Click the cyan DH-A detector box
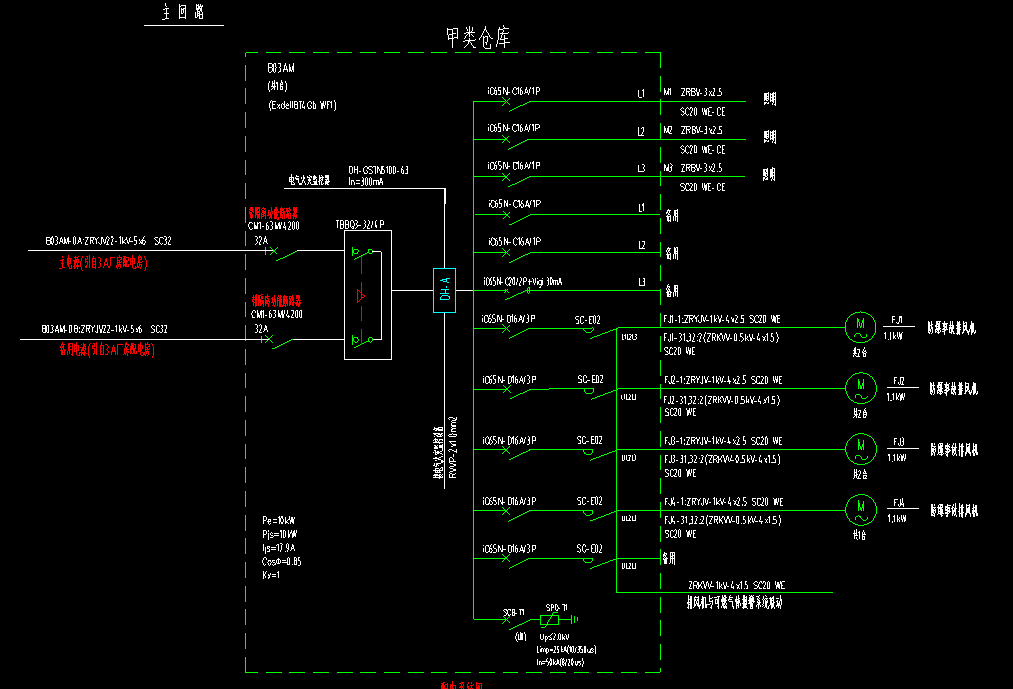Image resolution: width=1013 pixels, height=689 pixels. click(444, 290)
